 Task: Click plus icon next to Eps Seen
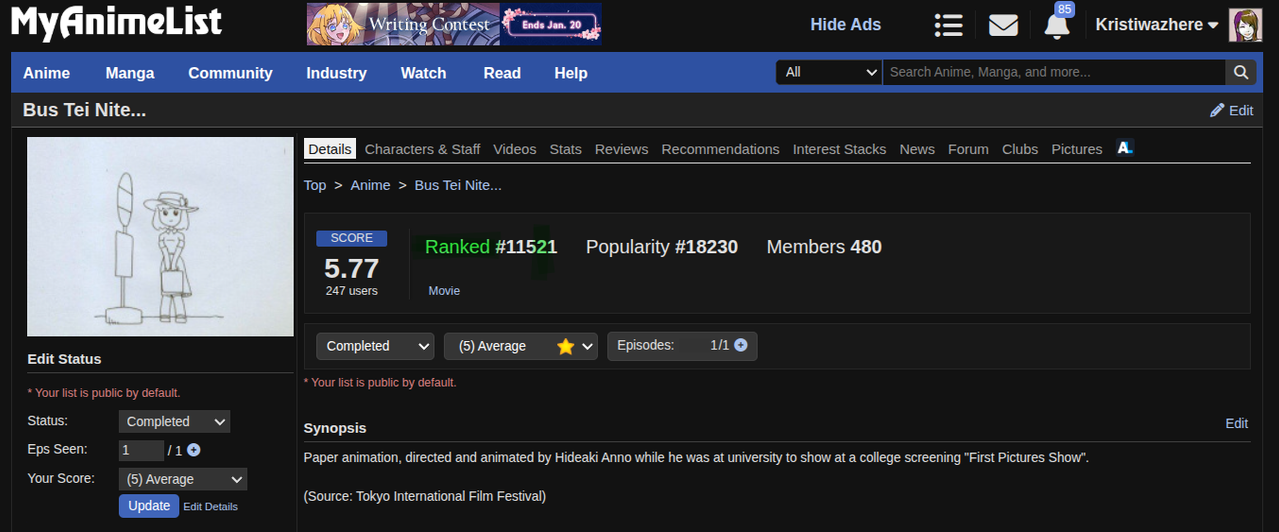tap(194, 450)
